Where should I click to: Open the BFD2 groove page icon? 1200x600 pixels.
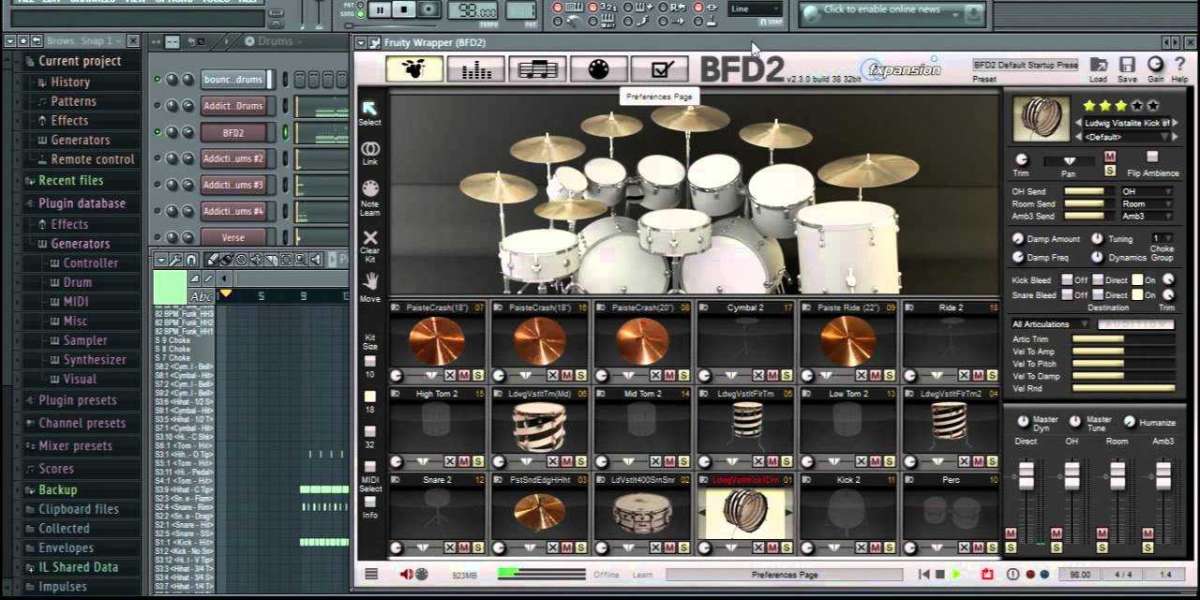pyautogui.click(x=537, y=69)
